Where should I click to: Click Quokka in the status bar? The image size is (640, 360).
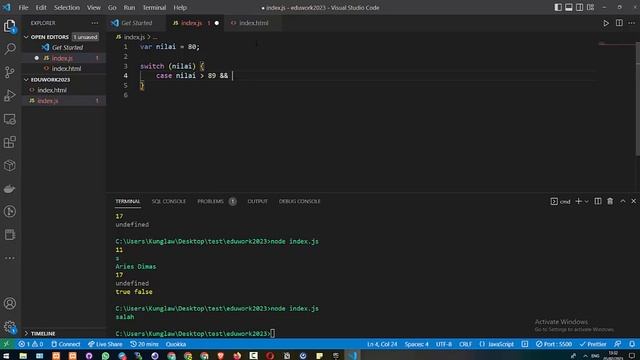pos(176,344)
